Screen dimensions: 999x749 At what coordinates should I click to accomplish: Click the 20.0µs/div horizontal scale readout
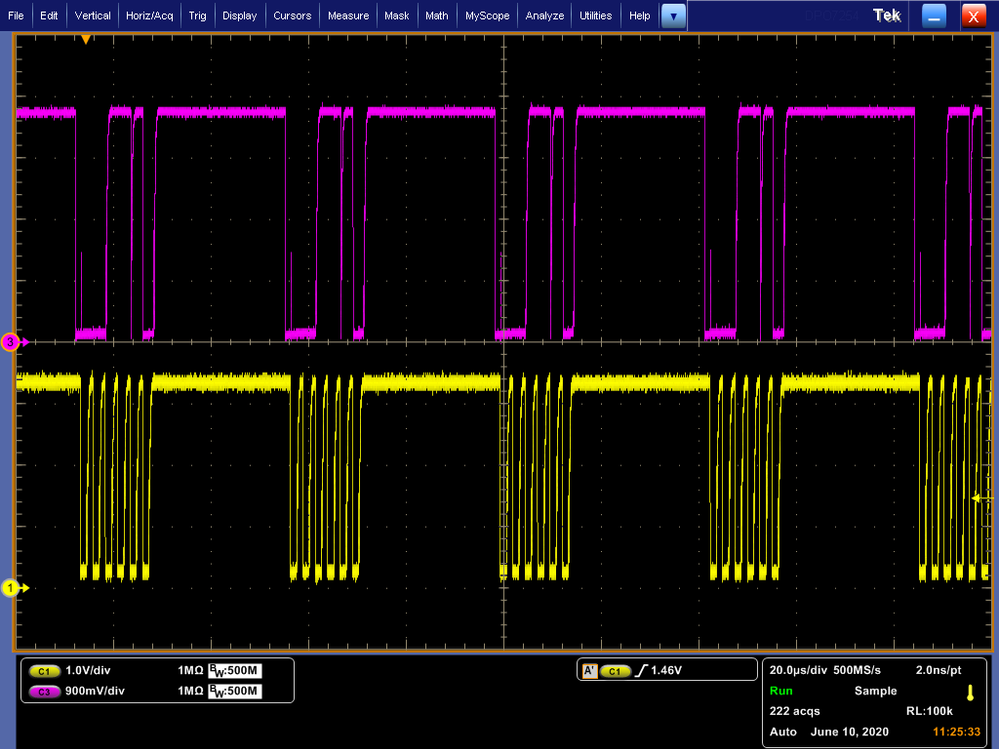(797, 670)
